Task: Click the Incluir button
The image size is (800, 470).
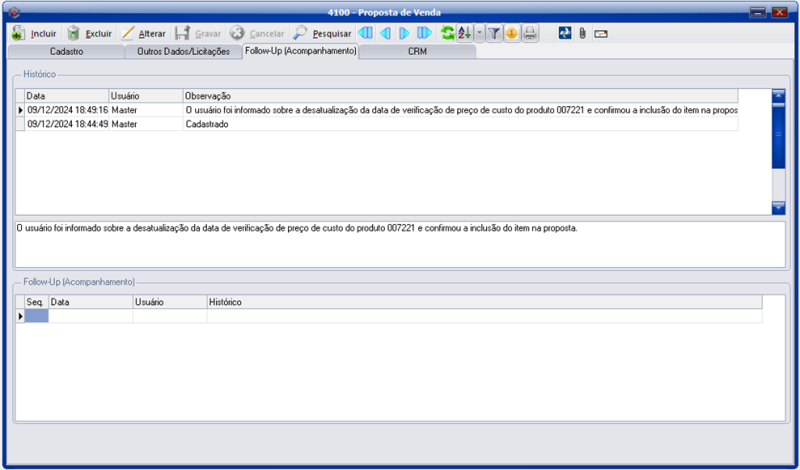Action: tap(35, 33)
